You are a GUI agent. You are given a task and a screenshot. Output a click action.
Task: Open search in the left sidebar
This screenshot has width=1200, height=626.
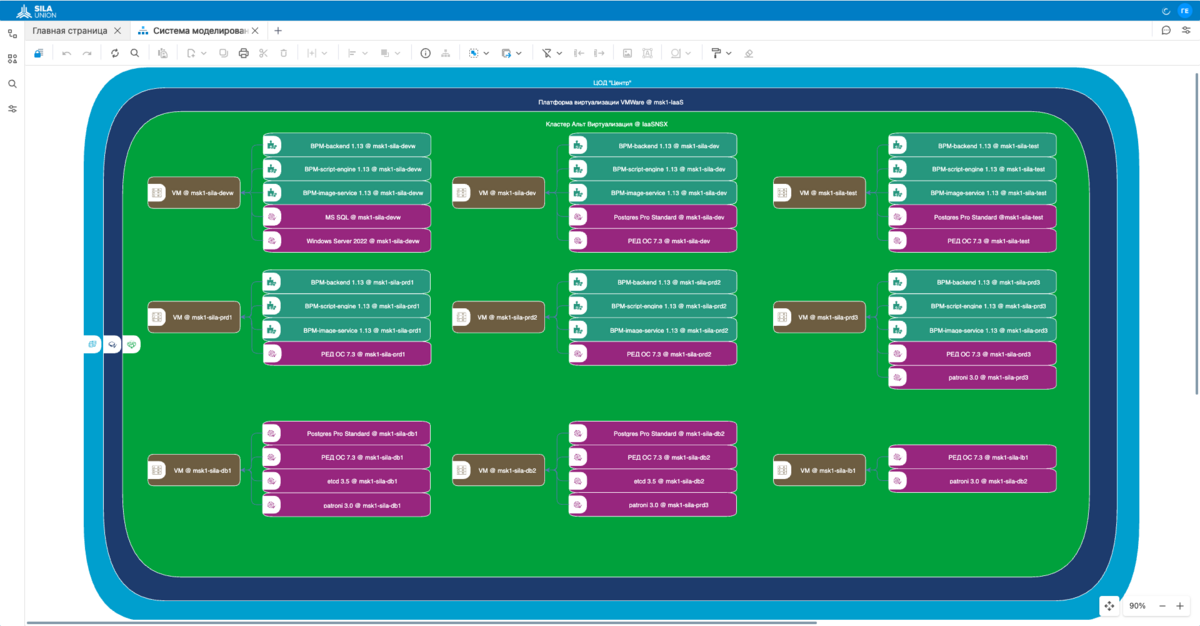click(x=13, y=84)
